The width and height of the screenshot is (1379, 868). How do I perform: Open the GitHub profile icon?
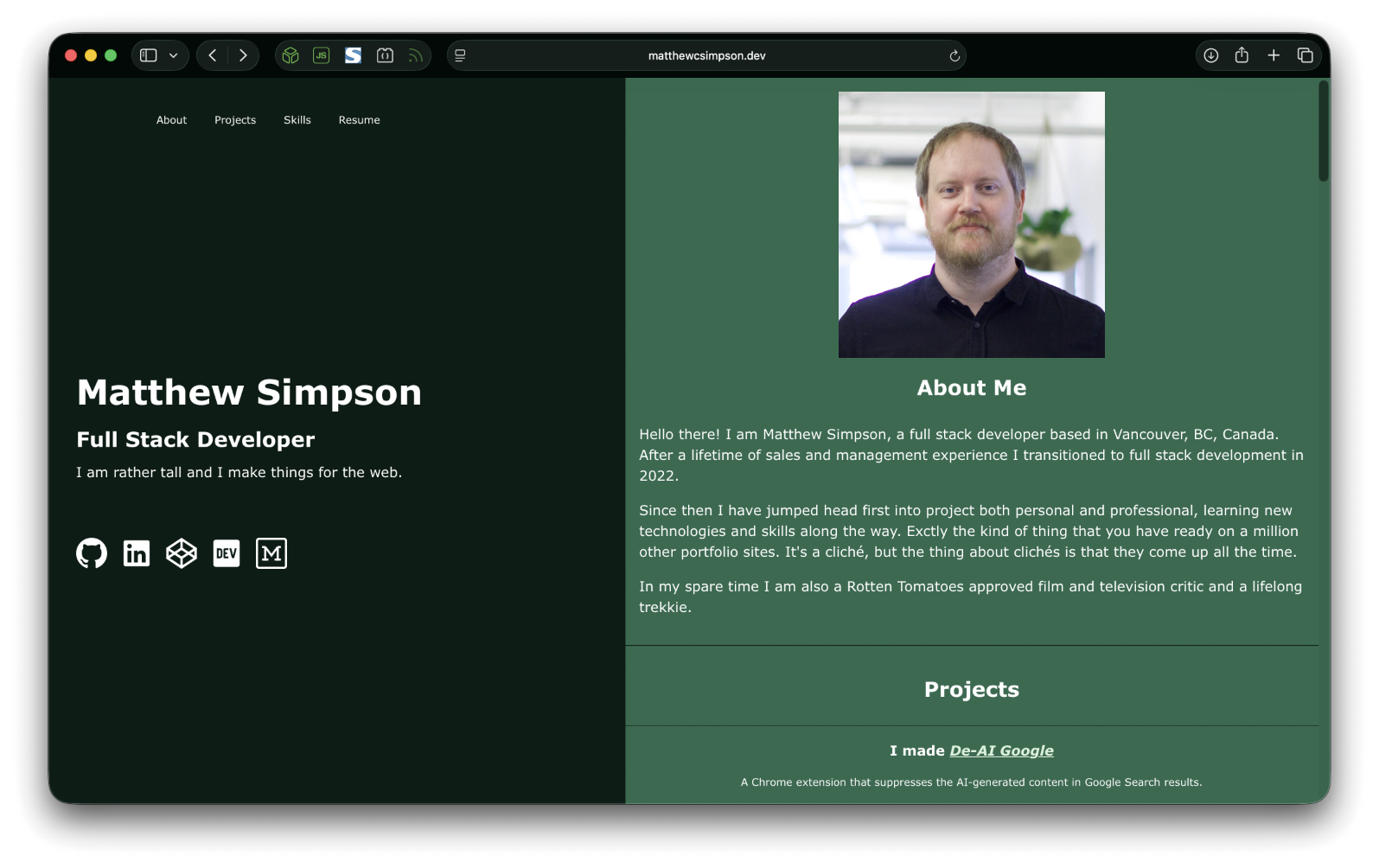92,553
